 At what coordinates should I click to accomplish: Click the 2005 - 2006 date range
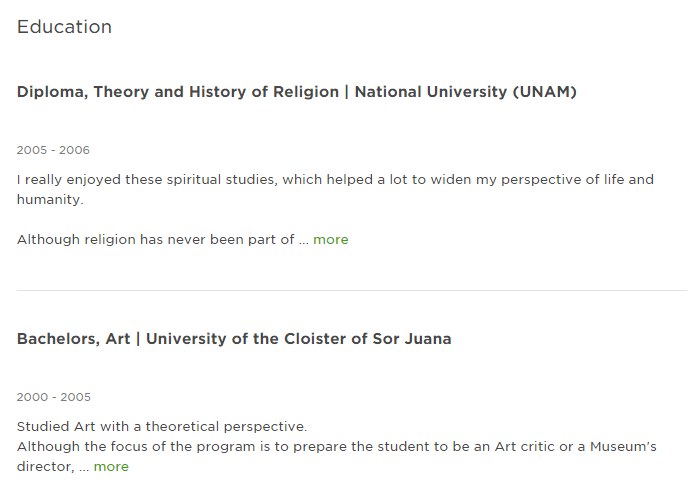[53, 150]
